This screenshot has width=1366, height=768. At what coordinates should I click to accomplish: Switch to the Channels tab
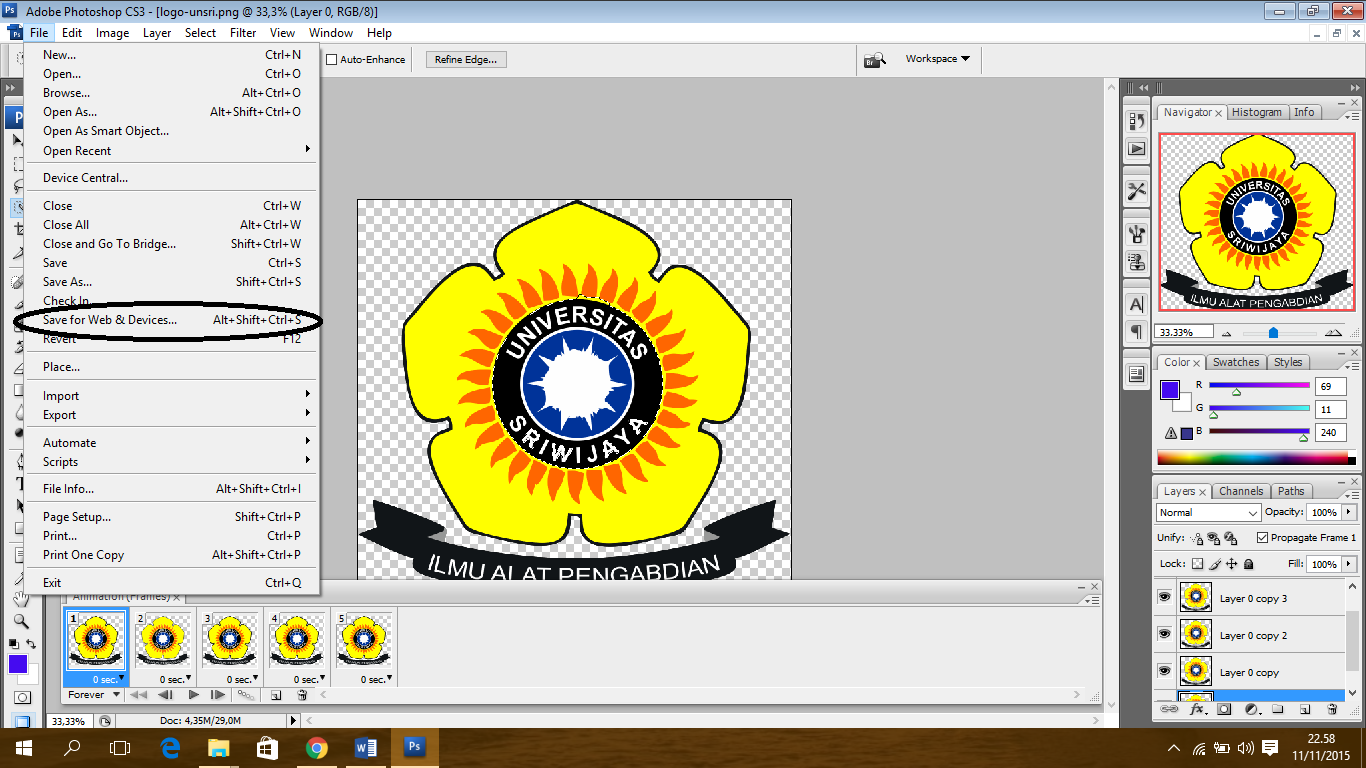pyautogui.click(x=1241, y=491)
